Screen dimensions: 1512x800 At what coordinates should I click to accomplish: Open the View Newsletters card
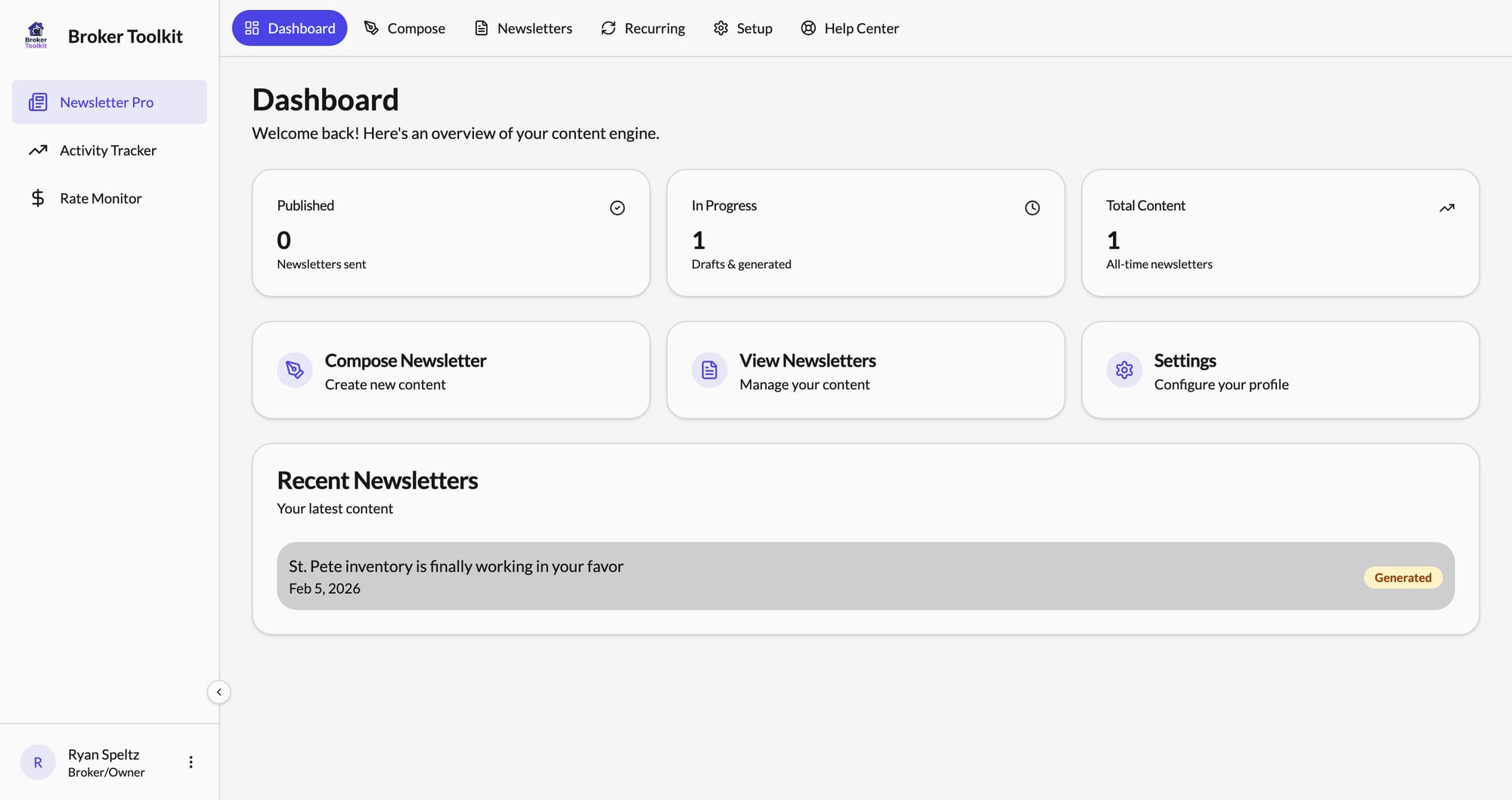(865, 370)
